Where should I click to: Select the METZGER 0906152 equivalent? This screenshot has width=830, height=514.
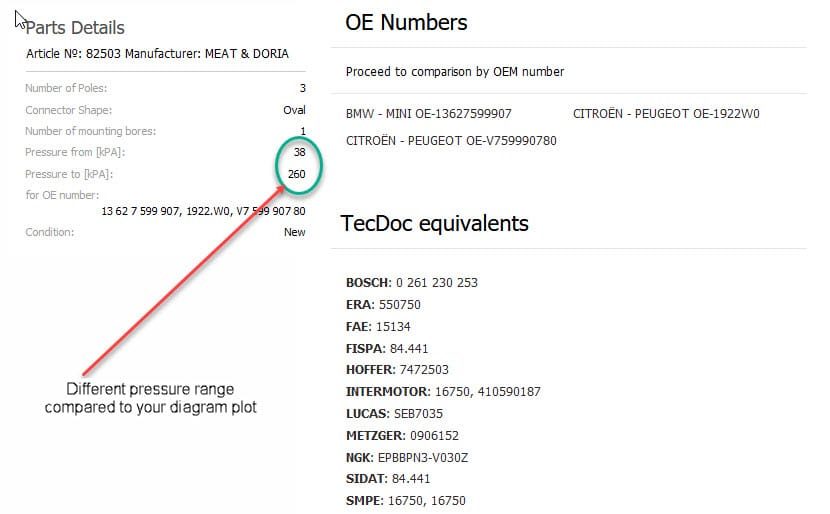(x=402, y=436)
